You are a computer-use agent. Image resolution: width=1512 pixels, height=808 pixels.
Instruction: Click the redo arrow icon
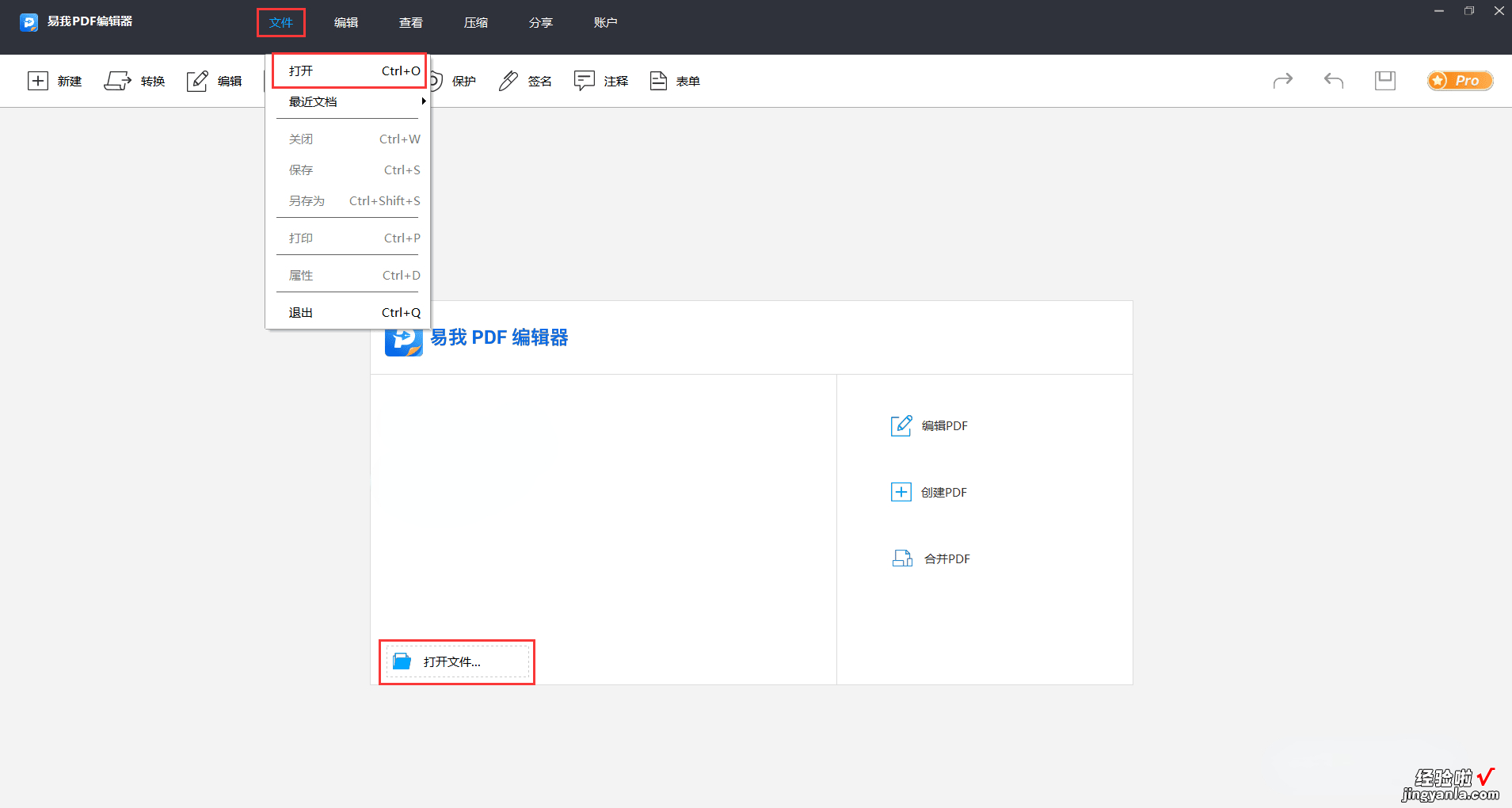pos(1283,80)
